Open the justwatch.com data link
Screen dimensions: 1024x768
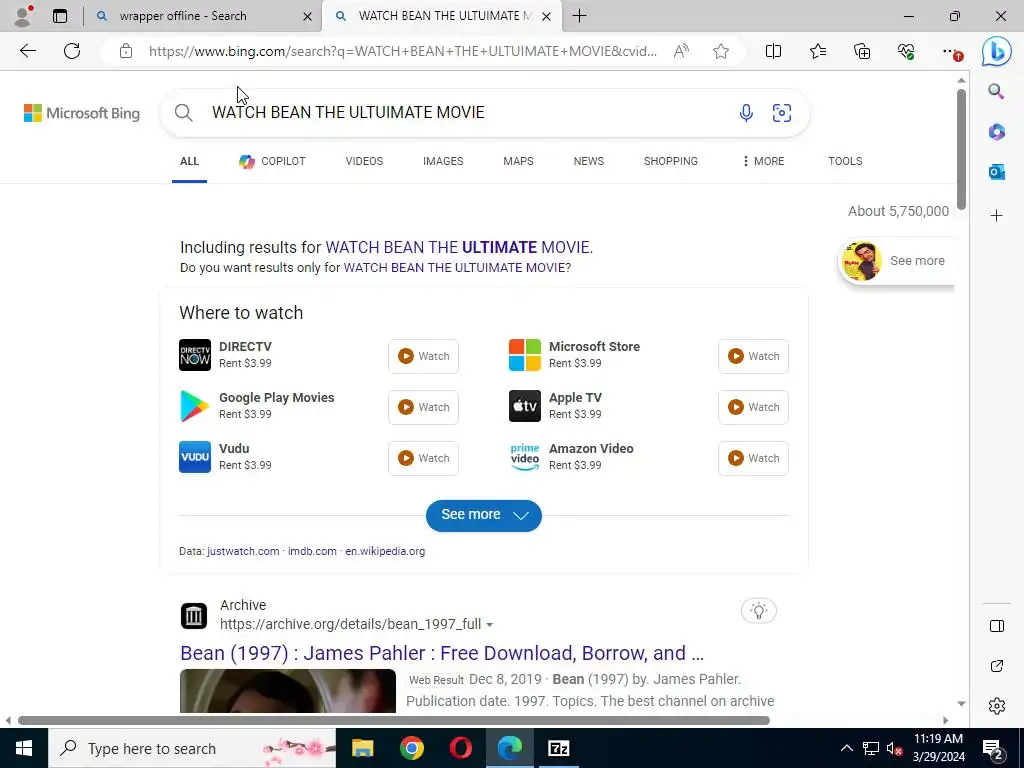click(243, 551)
